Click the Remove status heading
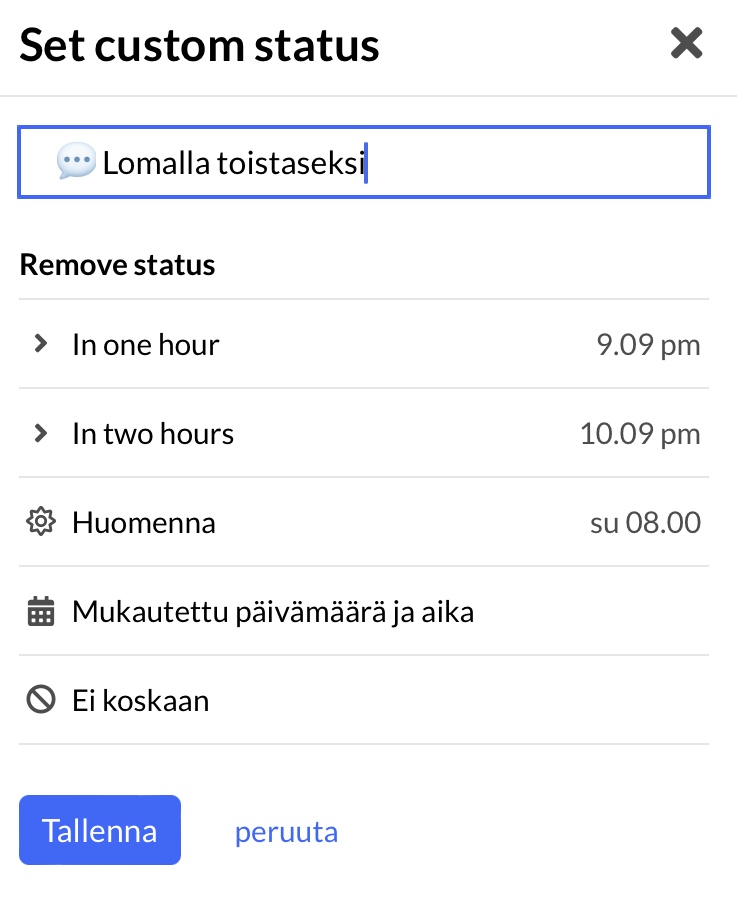The image size is (737, 921). pos(117,265)
